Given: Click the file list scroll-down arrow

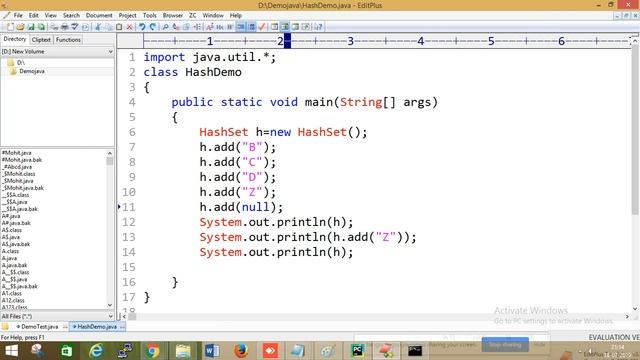Looking at the screenshot, I should coord(110,305).
